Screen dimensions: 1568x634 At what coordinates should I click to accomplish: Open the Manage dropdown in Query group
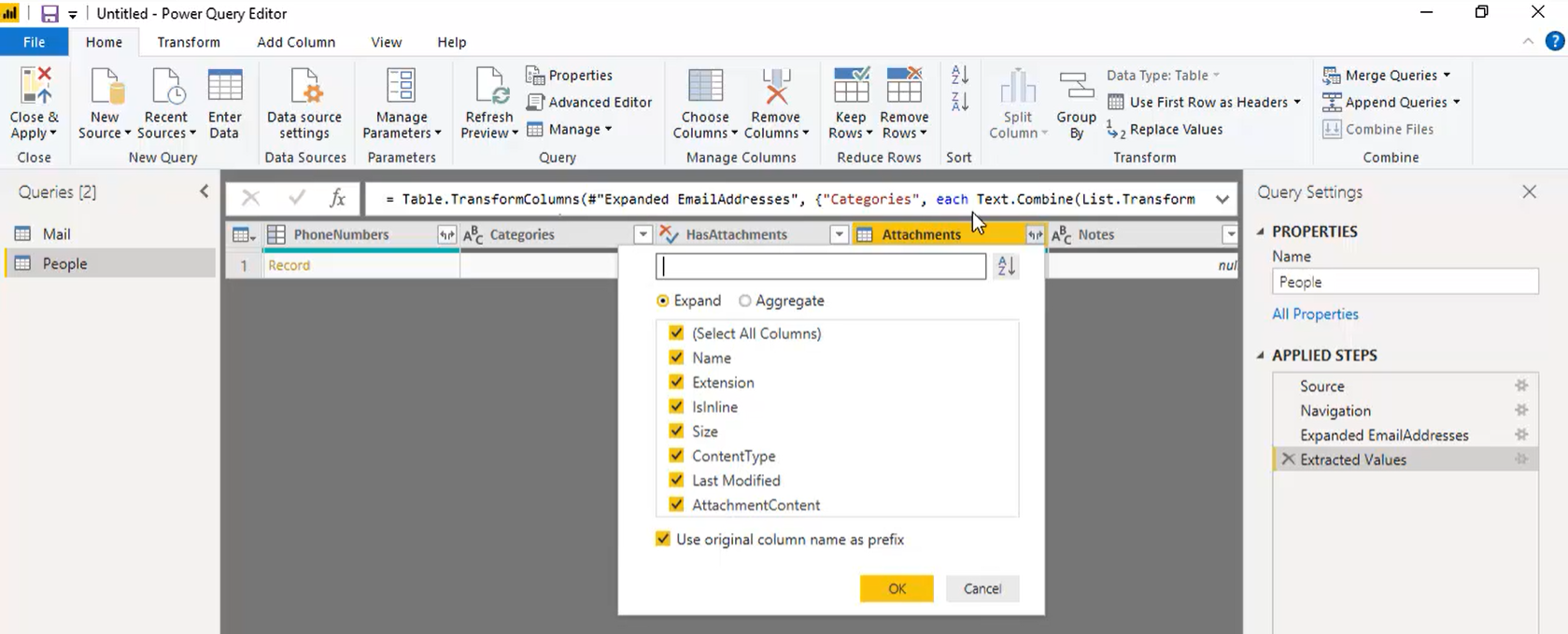click(x=570, y=129)
